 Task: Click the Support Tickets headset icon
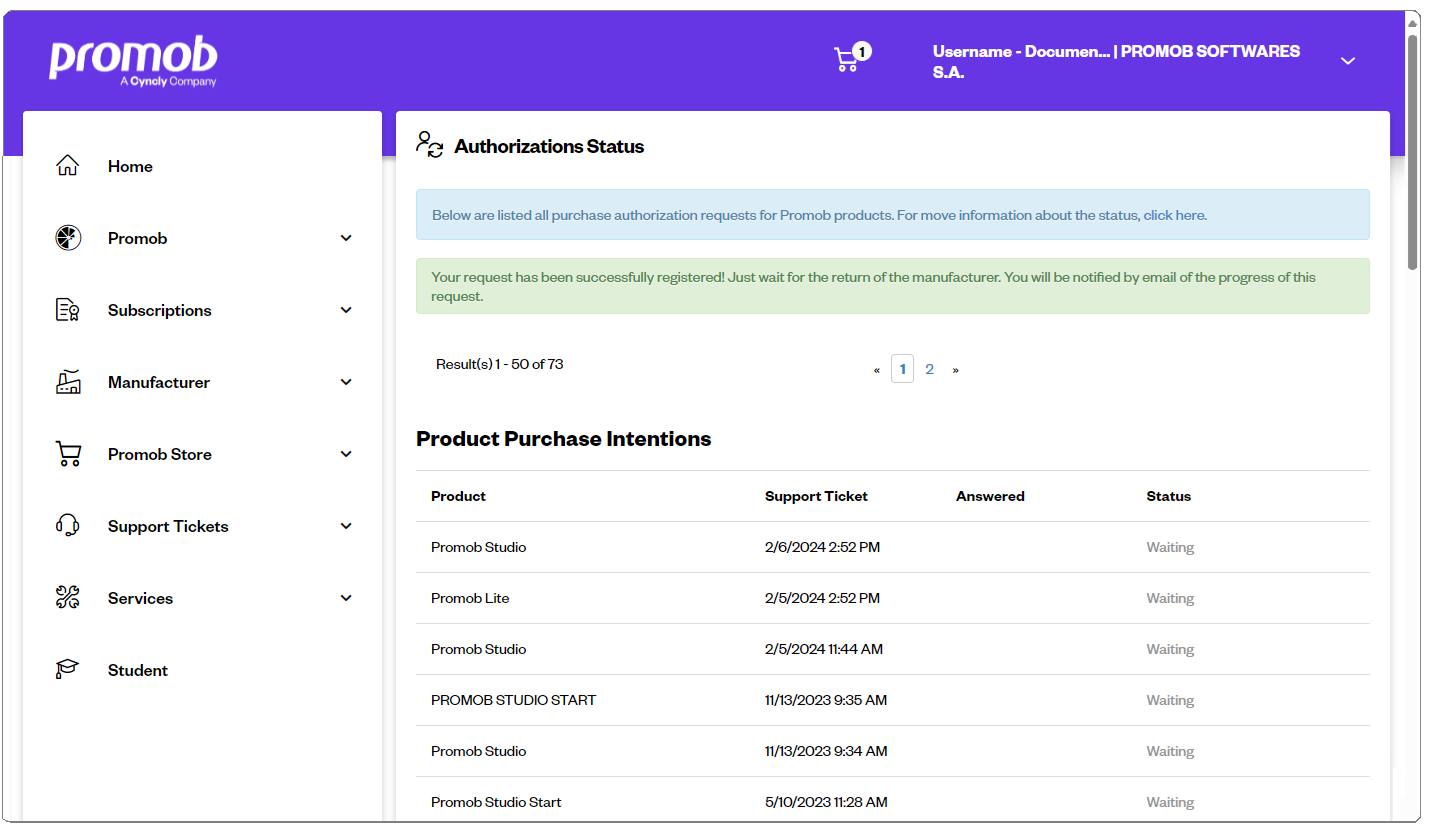coord(67,526)
